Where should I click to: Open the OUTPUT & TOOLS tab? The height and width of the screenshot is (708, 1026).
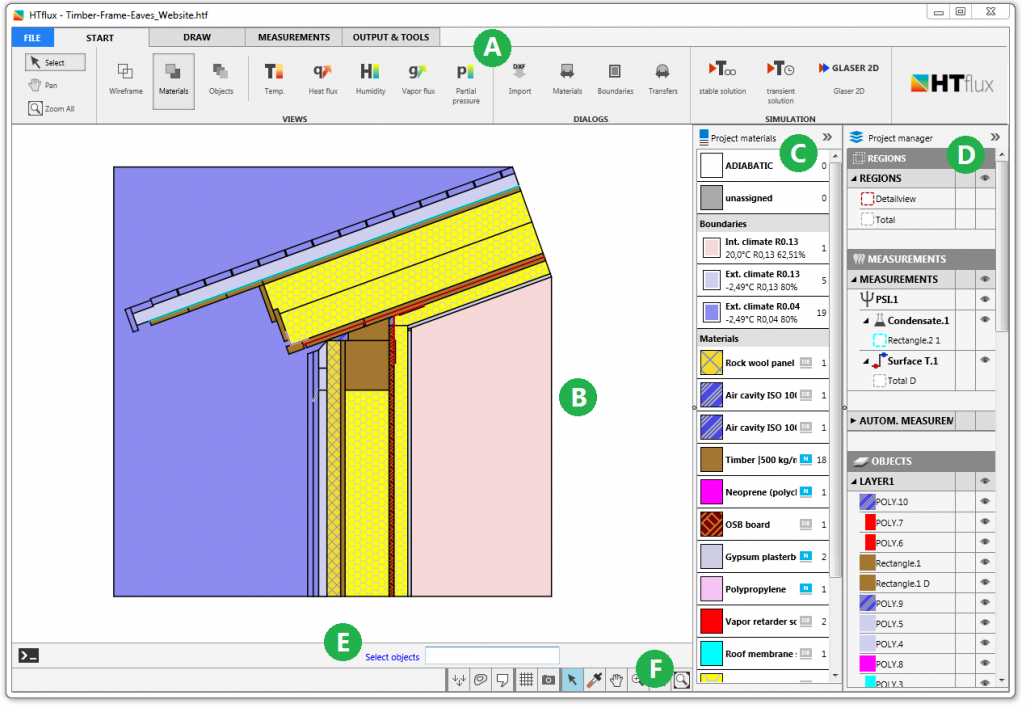coord(390,37)
